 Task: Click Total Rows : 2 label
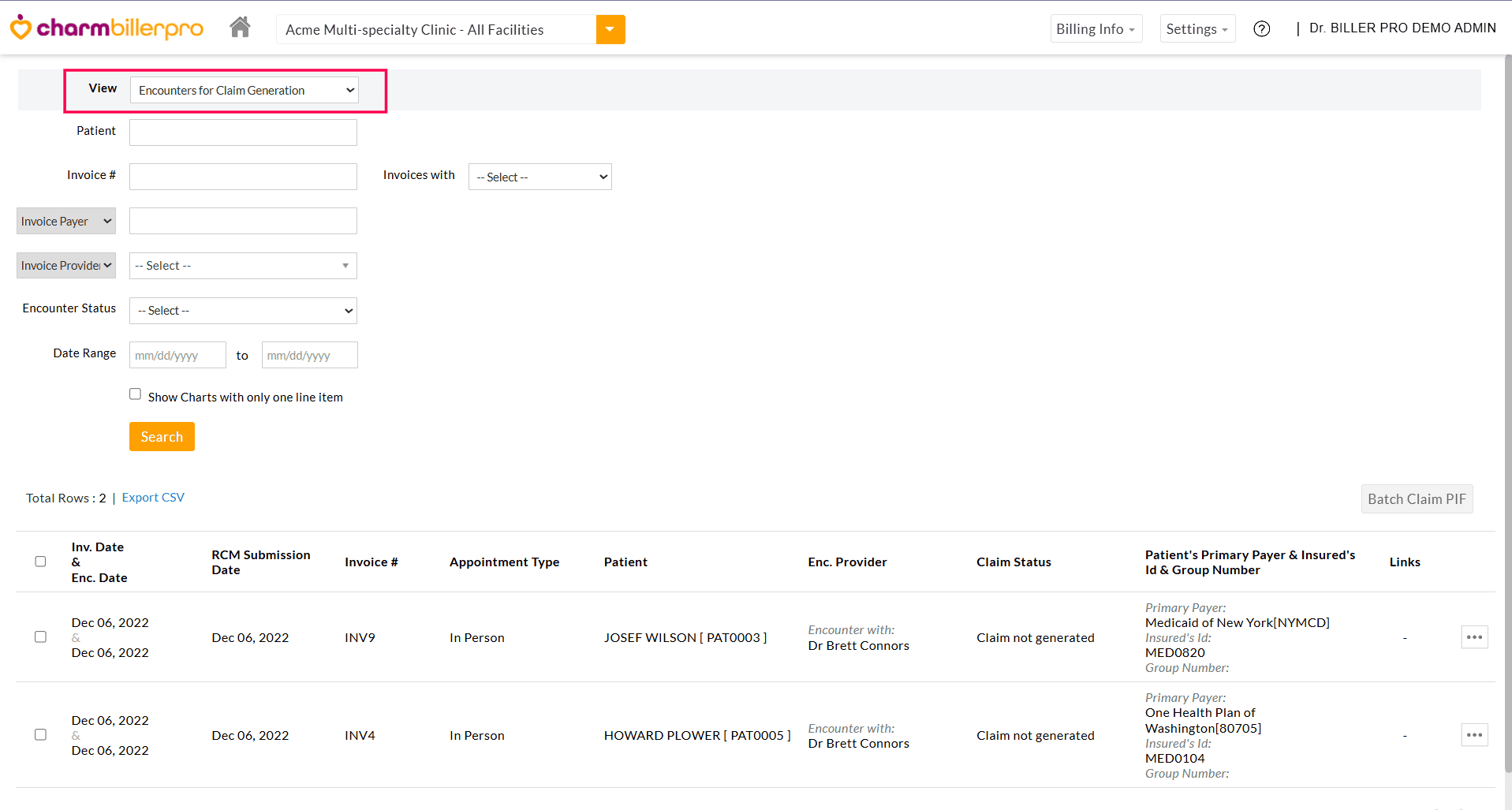click(x=66, y=498)
